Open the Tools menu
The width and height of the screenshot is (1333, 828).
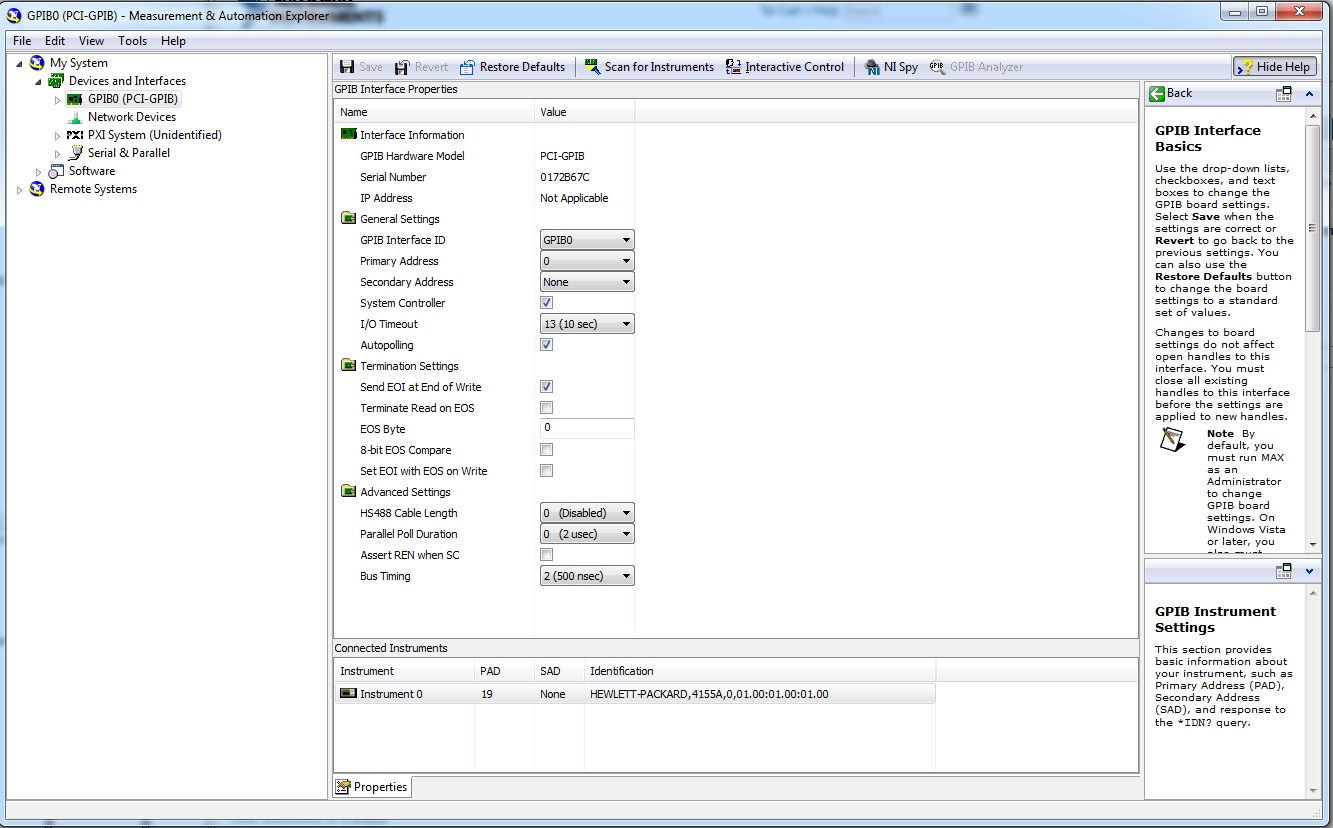(x=133, y=41)
